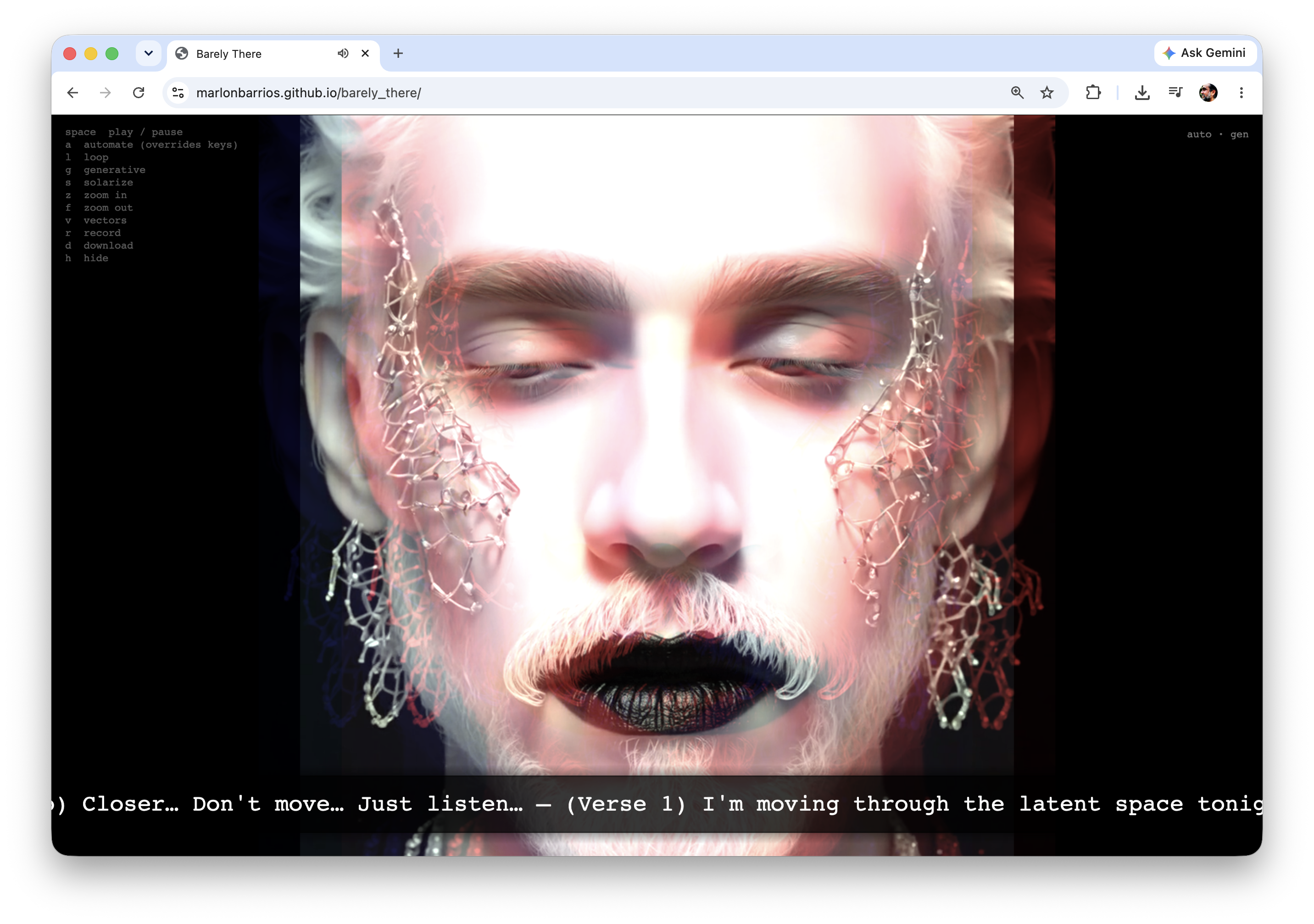
Task: Ask Gemini button
Action: 1204,53
